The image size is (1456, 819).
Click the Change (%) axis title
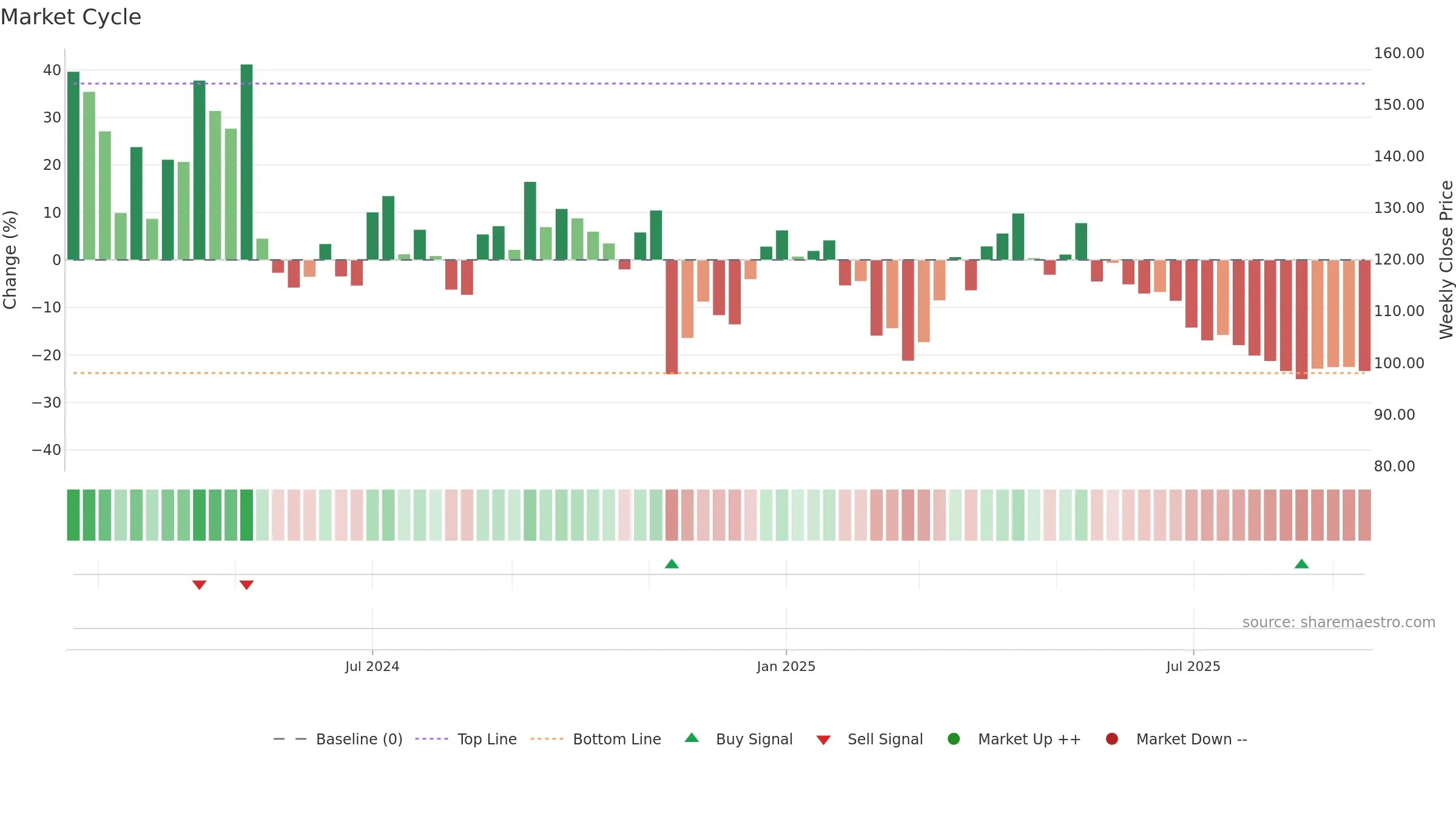[10, 260]
